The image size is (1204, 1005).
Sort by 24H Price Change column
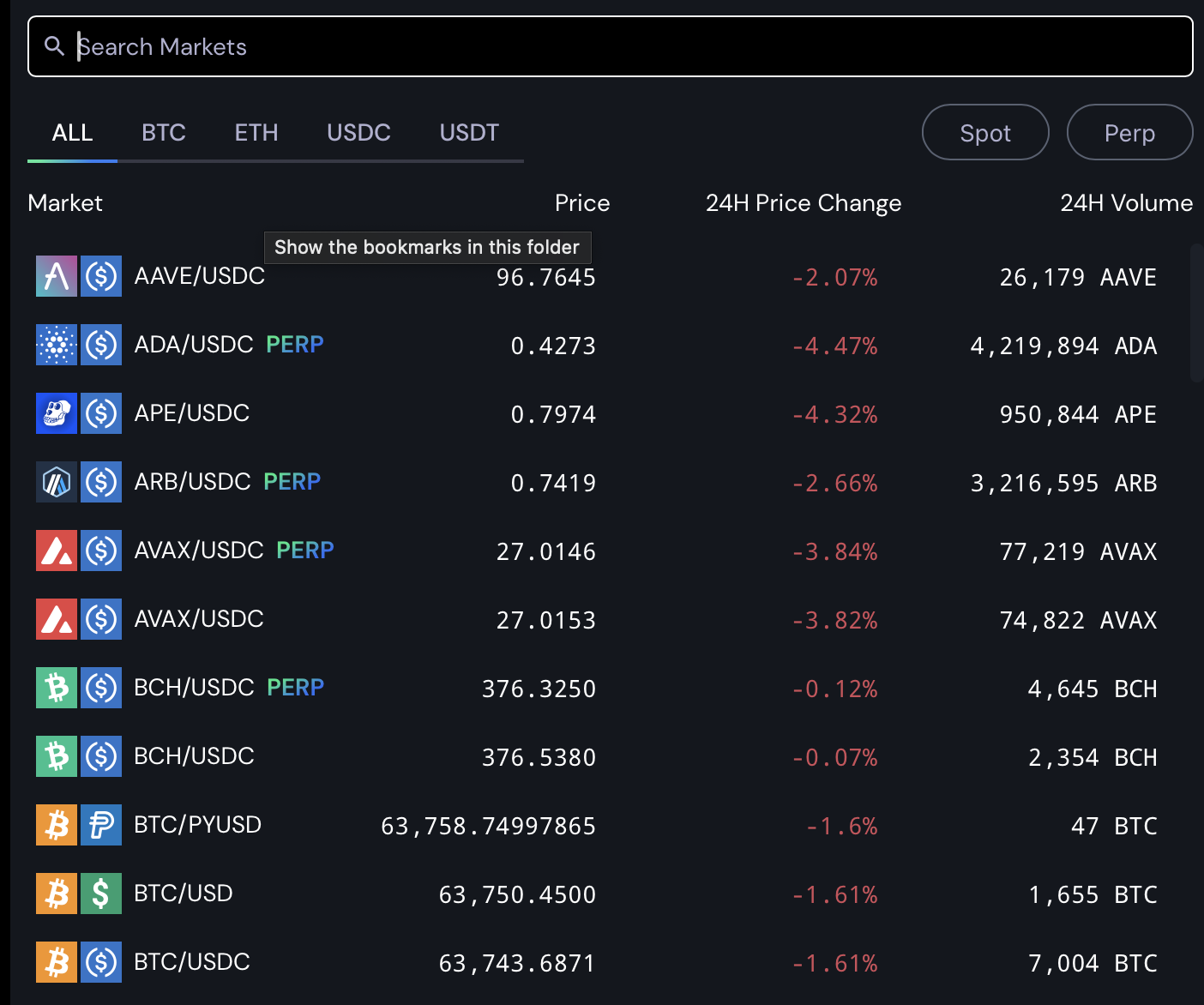click(803, 203)
